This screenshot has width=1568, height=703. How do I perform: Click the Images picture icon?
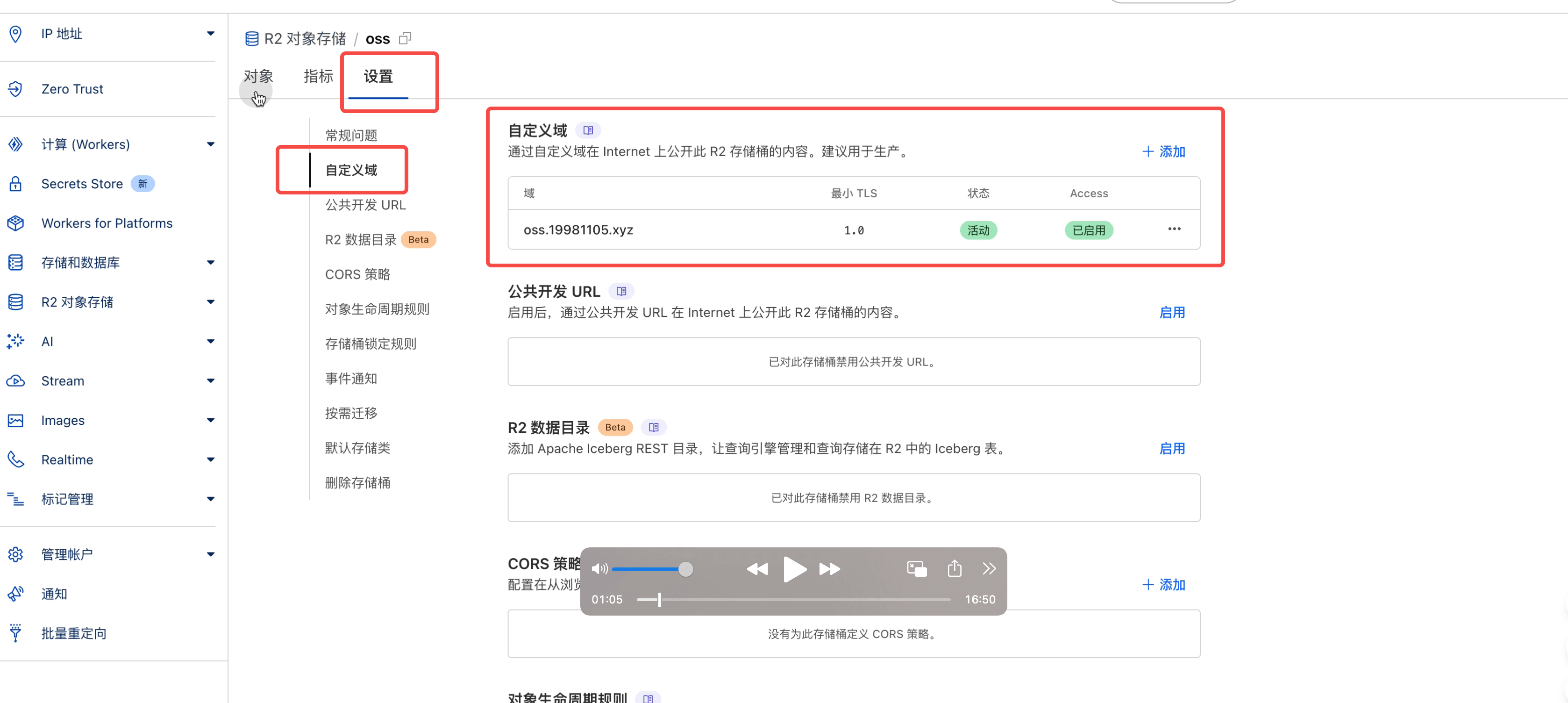16,420
